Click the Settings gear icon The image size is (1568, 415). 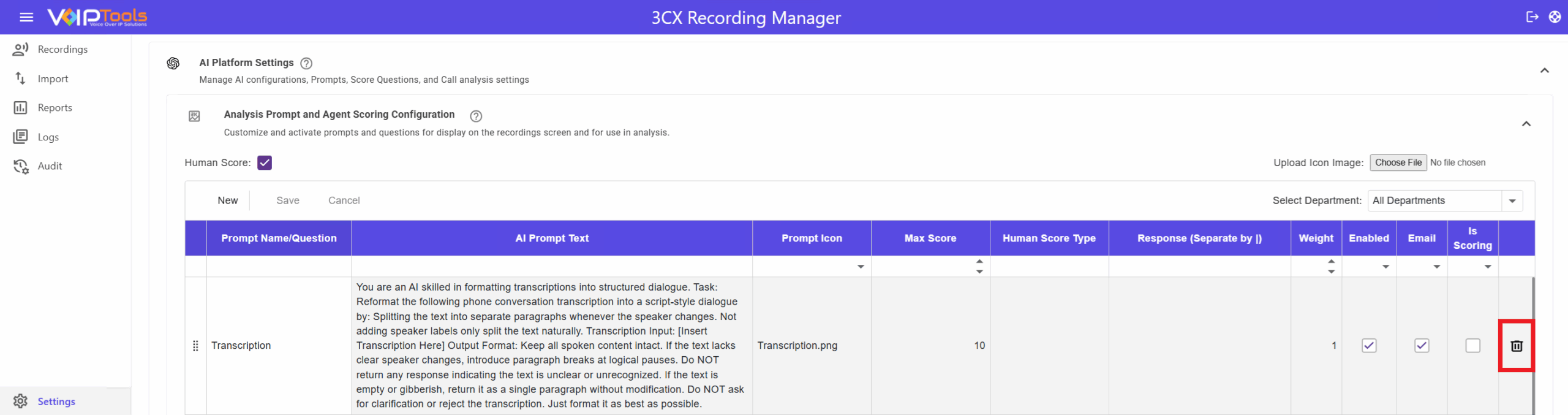tap(20, 401)
